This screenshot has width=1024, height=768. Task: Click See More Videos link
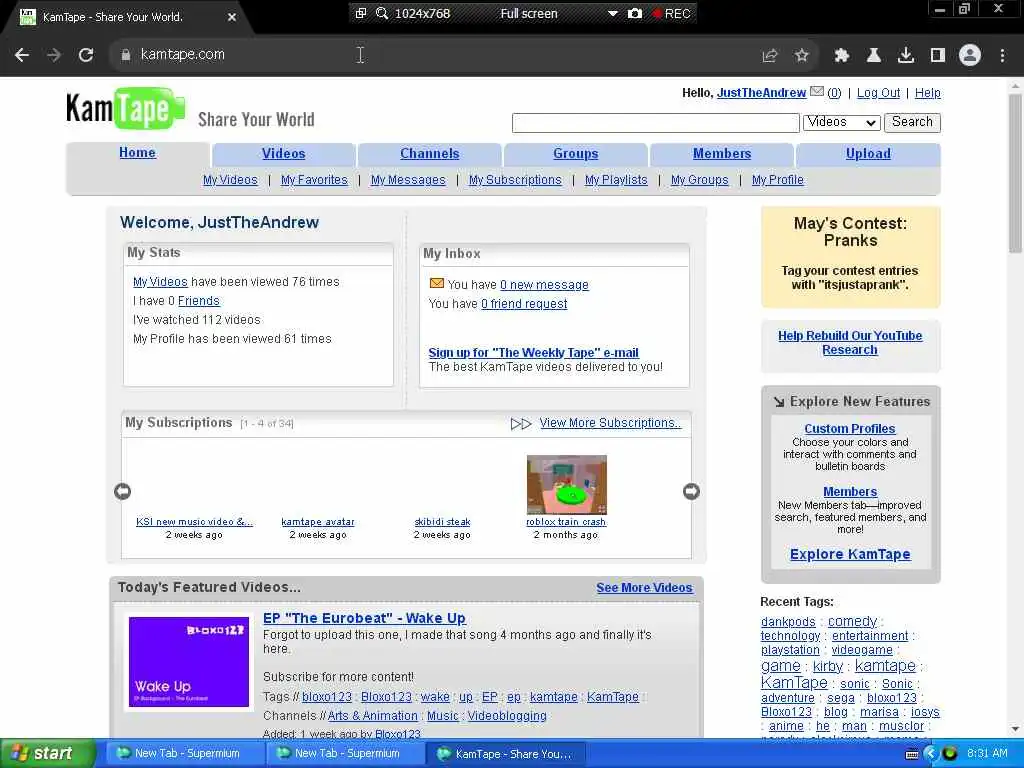pyautogui.click(x=644, y=588)
